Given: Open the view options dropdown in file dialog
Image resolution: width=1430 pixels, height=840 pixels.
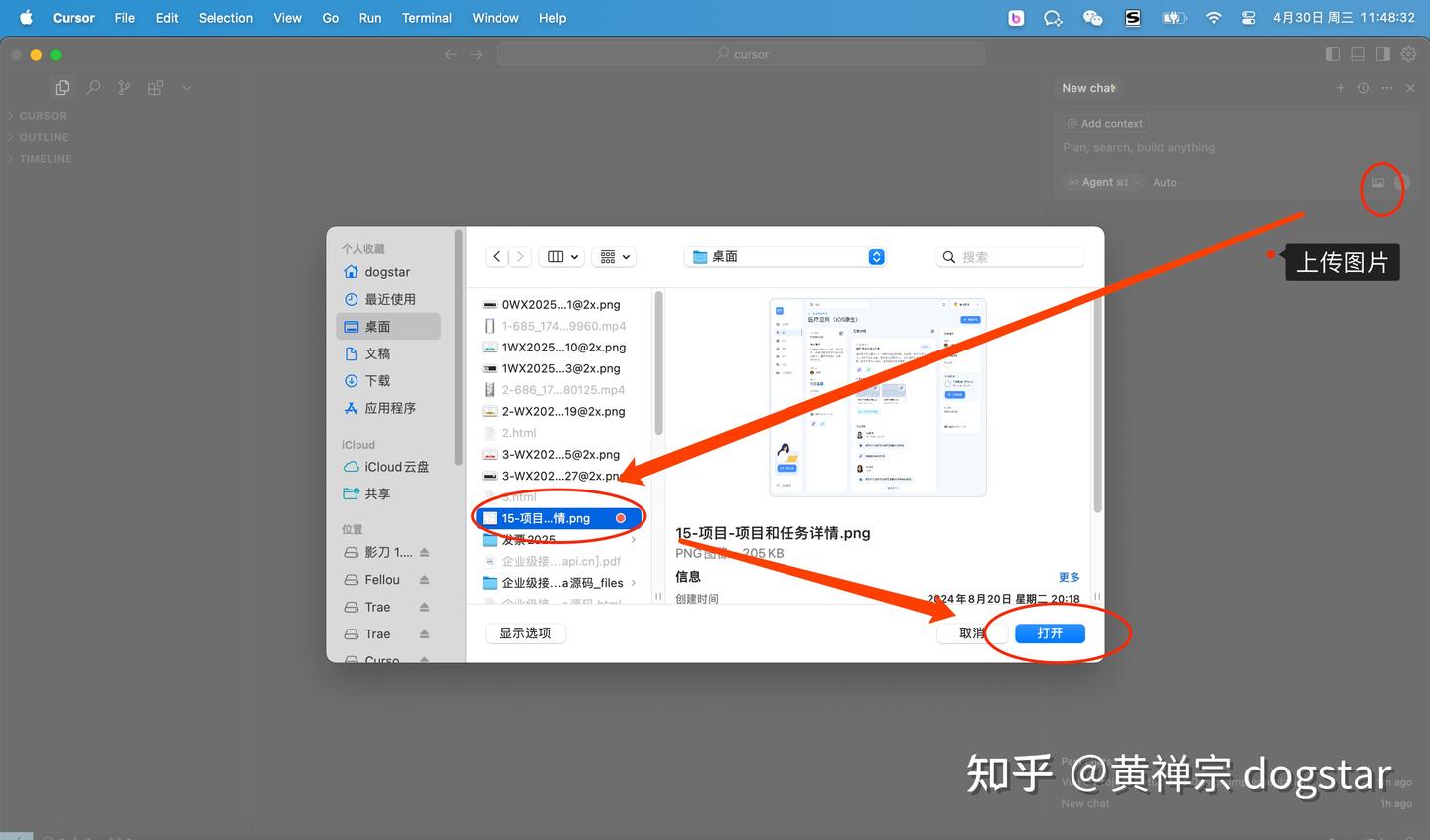Looking at the screenshot, I should point(614,256).
